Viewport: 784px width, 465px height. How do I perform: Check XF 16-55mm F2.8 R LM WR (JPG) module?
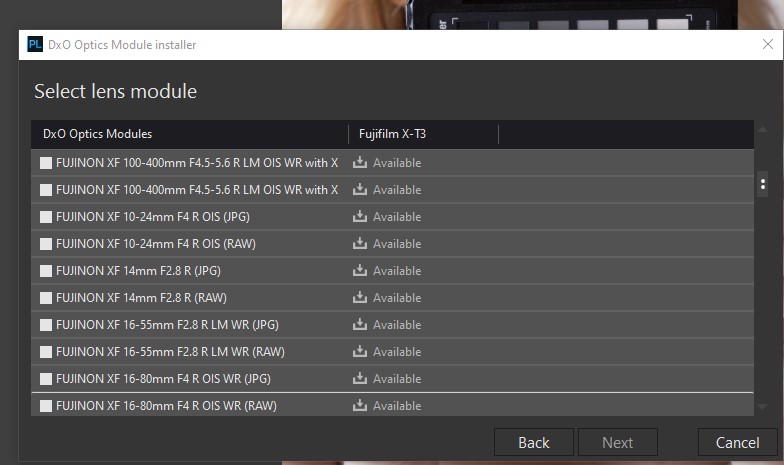point(46,325)
